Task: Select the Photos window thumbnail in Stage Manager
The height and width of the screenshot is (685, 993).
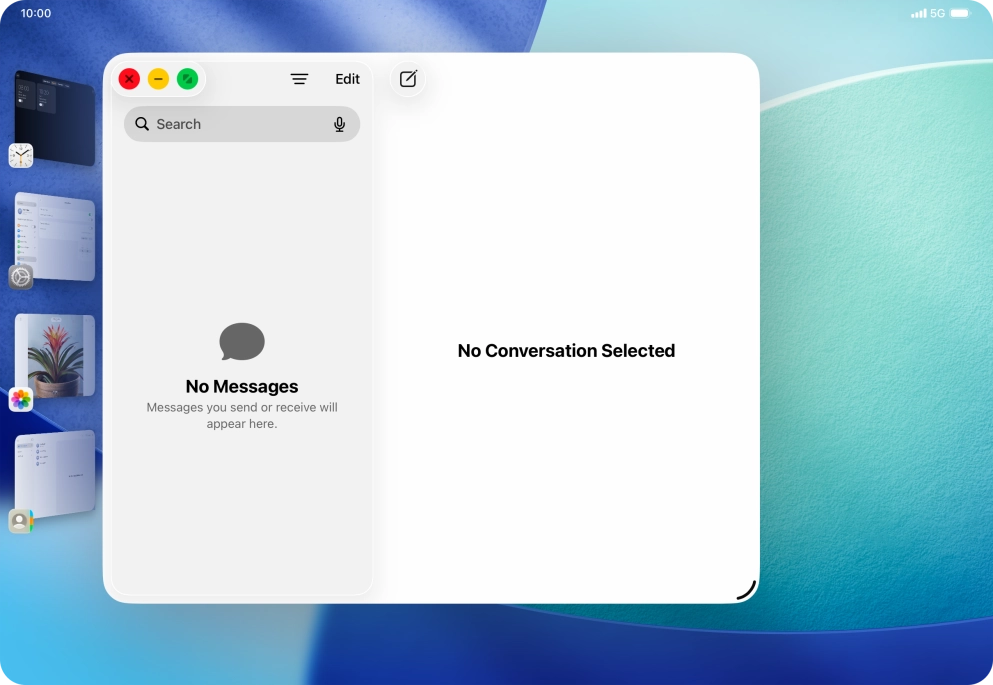Action: (x=55, y=355)
